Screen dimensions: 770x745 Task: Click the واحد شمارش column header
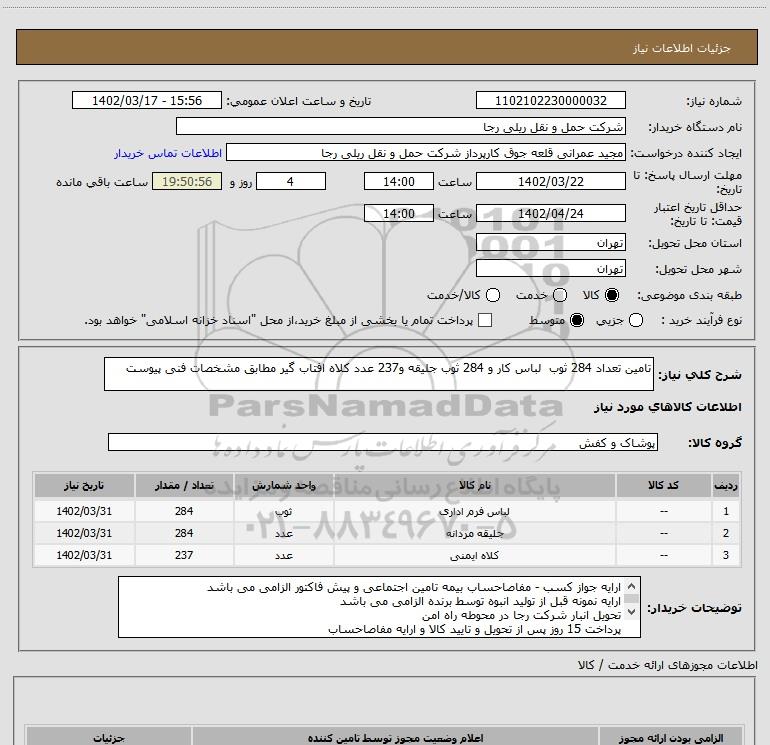point(284,485)
